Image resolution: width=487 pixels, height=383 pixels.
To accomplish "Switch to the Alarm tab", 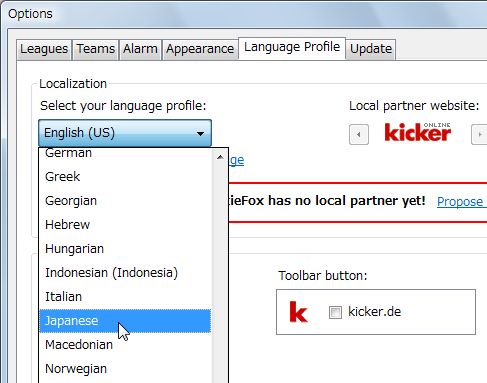I will (x=140, y=49).
